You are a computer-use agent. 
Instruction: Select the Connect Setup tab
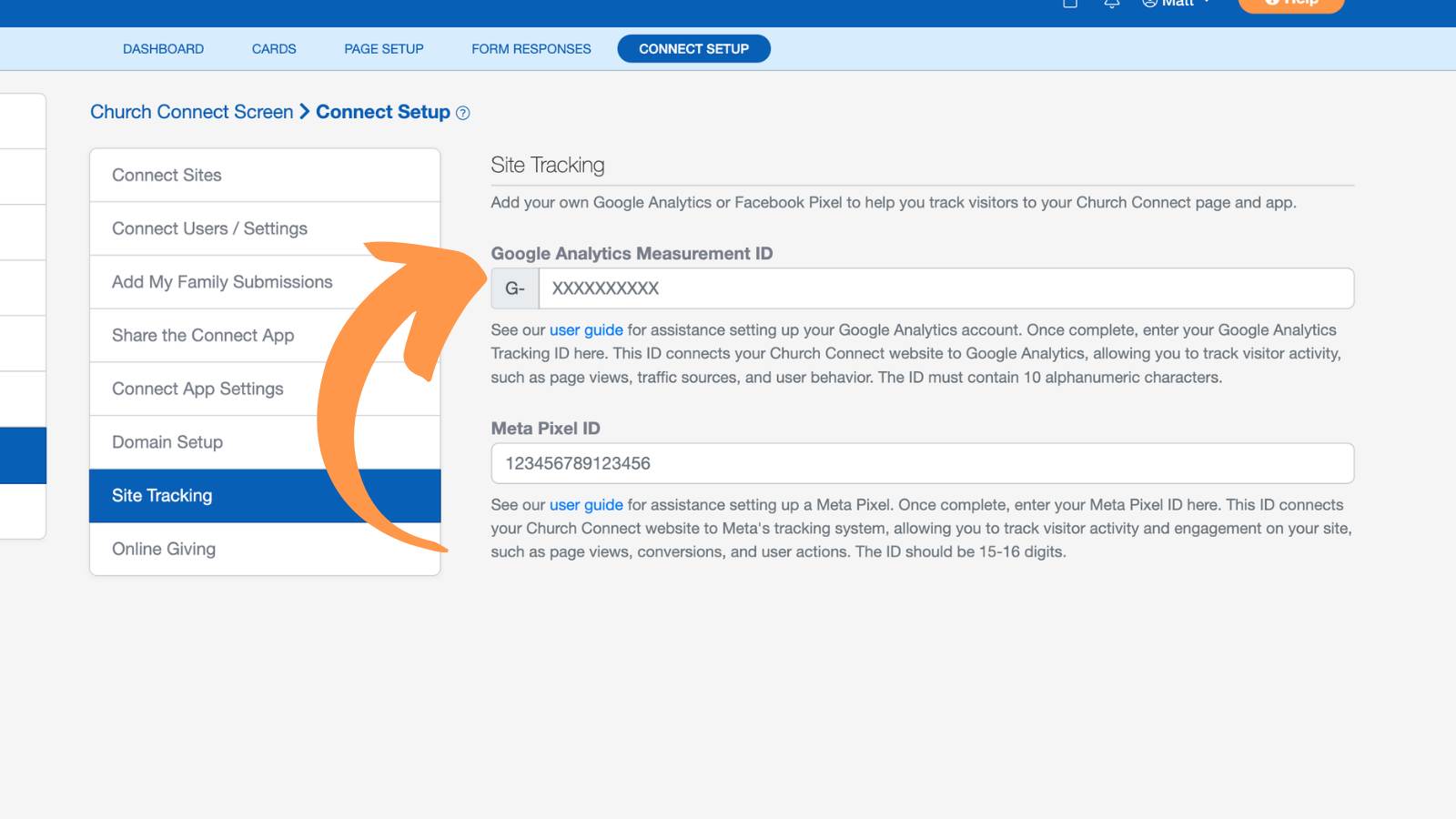[693, 49]
